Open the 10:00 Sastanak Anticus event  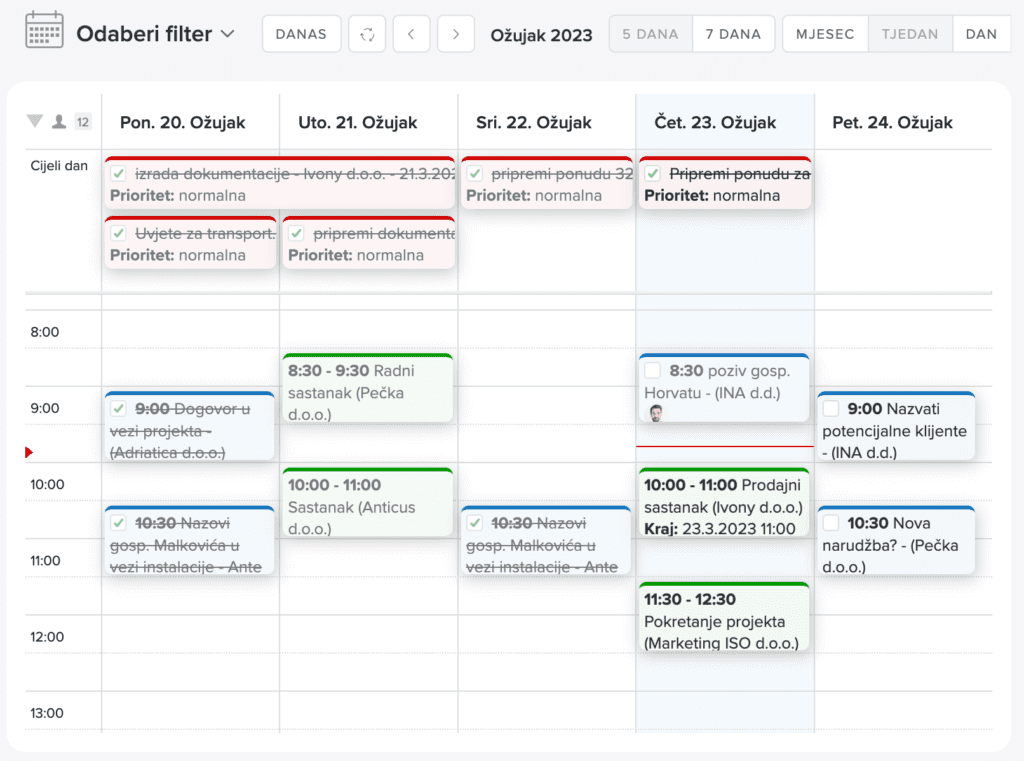[x=367, y=505]
